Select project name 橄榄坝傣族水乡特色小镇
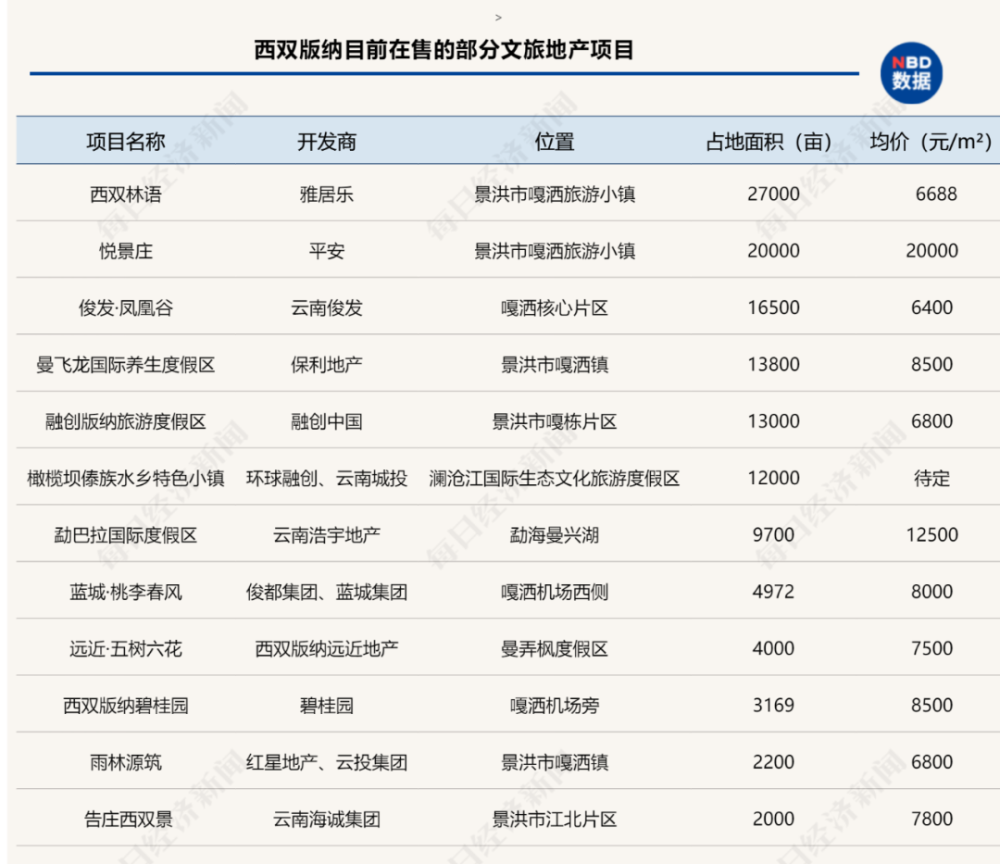Image resolution: width=1000 pixels, height=864 pixels. tap(126, 478)
